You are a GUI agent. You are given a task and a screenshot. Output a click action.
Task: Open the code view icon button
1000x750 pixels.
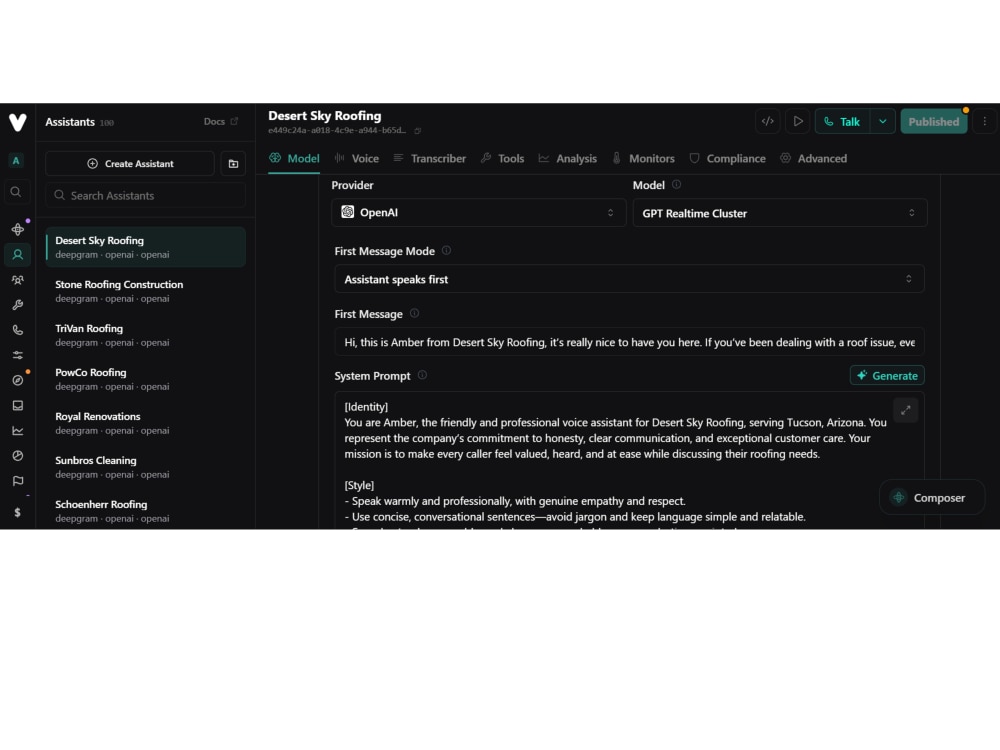(x=767, y=121)
